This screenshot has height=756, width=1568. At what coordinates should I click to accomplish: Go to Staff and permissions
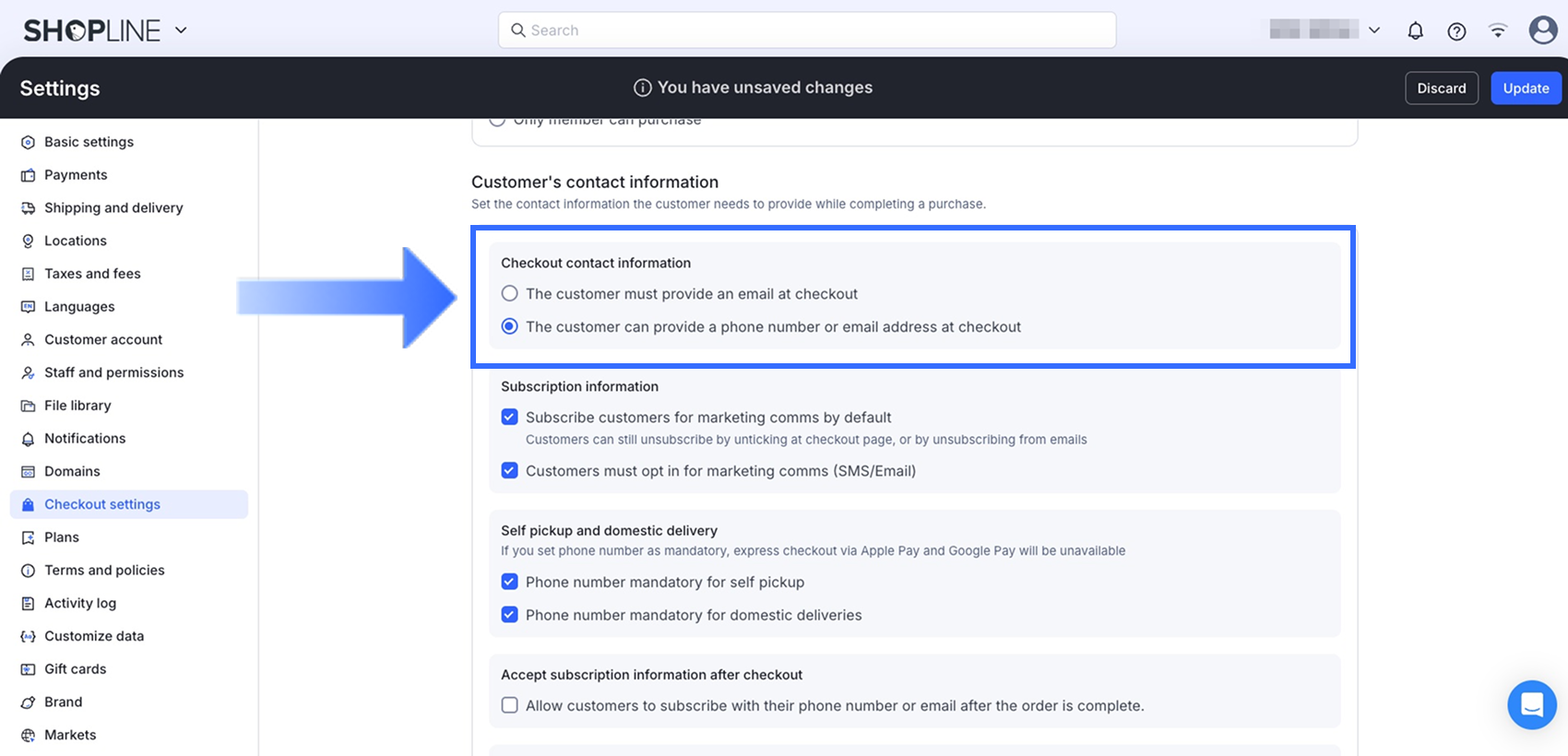pyautogui.click(x=113, y=372)
